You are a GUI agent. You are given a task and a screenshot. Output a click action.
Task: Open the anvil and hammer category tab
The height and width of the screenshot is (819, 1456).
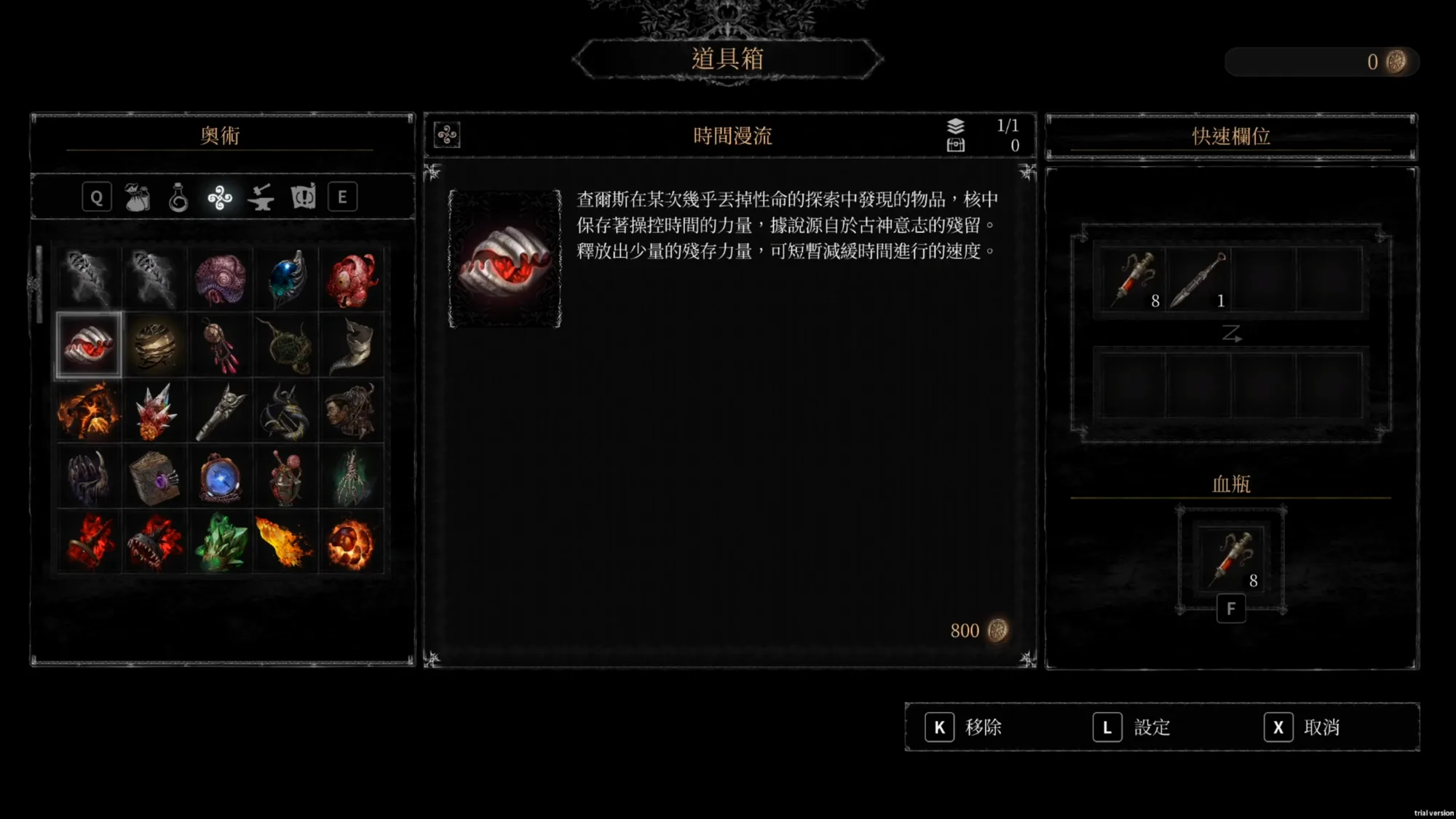click(x=261, y=197)
